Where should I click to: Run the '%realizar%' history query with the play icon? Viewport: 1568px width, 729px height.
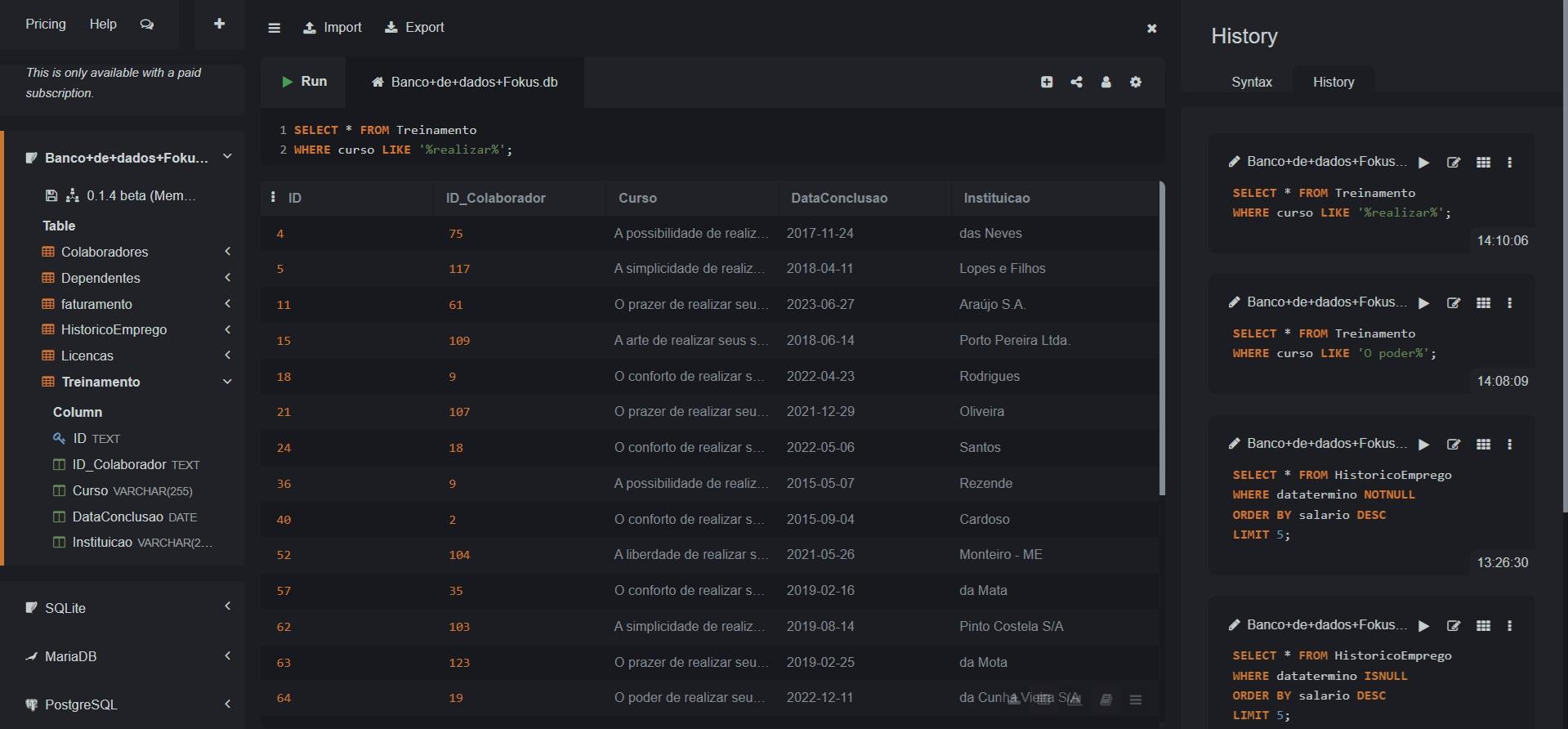[x=1424, y=163]
